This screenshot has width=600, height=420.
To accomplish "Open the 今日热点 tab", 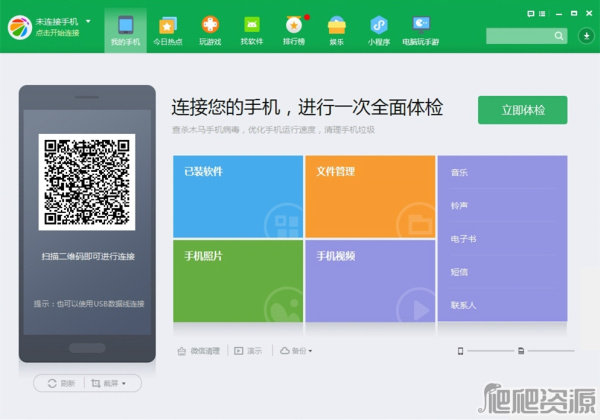I will (167, 29).
